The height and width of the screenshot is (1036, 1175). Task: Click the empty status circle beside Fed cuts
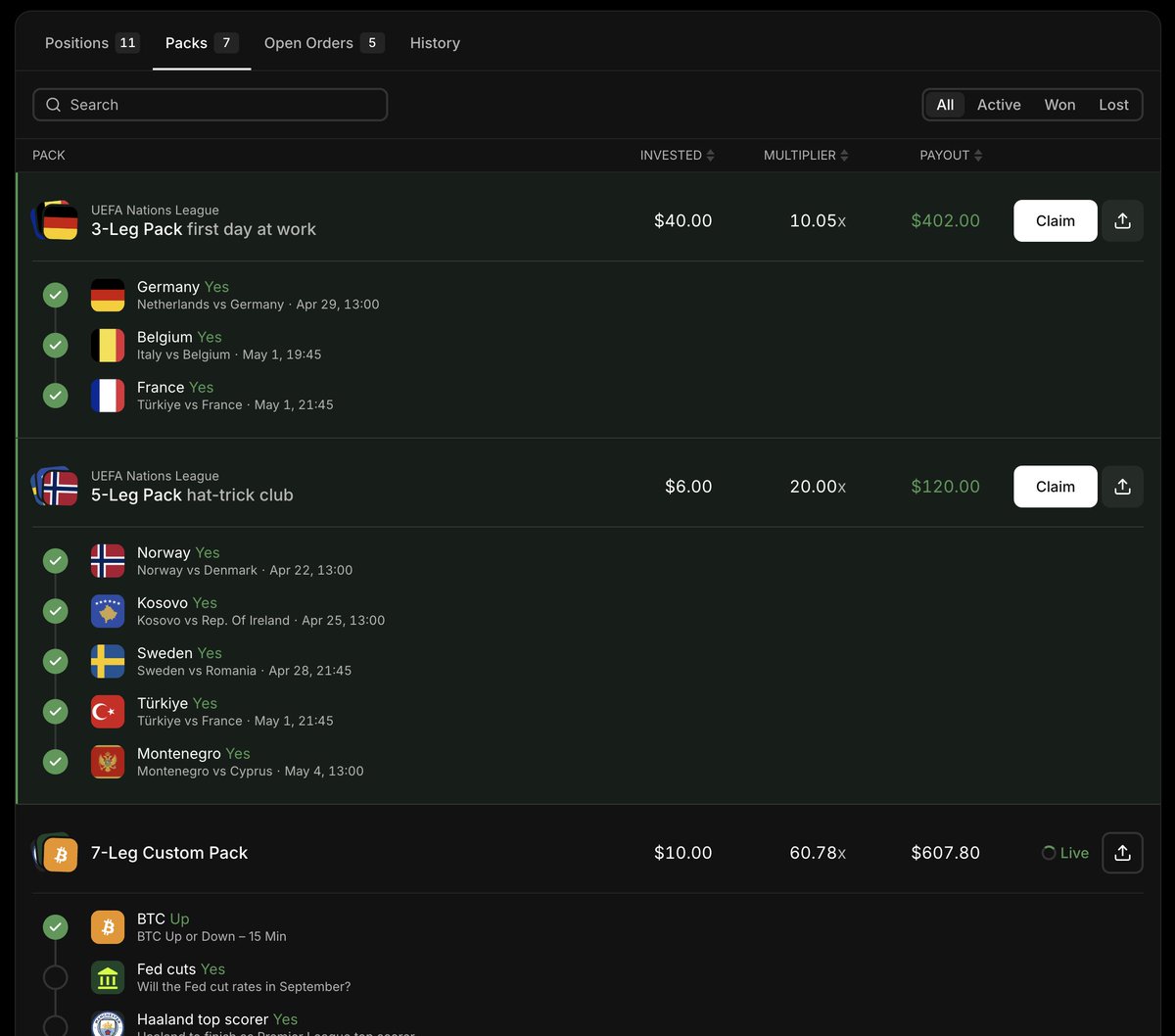point(56,977)
